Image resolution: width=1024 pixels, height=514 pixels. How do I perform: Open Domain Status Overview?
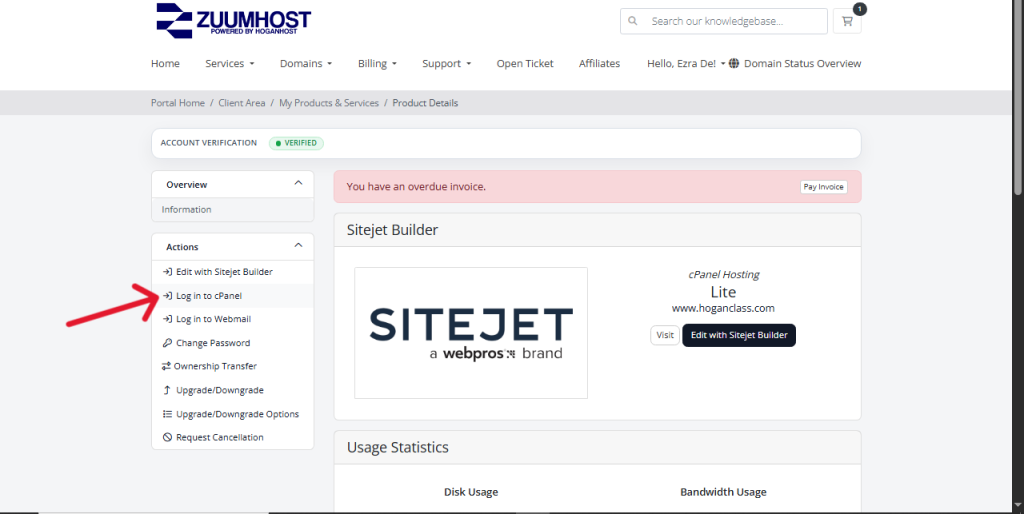point(802,63)
